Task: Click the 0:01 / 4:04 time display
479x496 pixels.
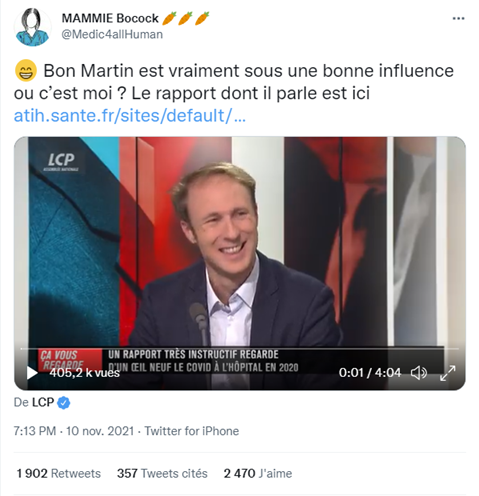Action: (x=370, y=373)
